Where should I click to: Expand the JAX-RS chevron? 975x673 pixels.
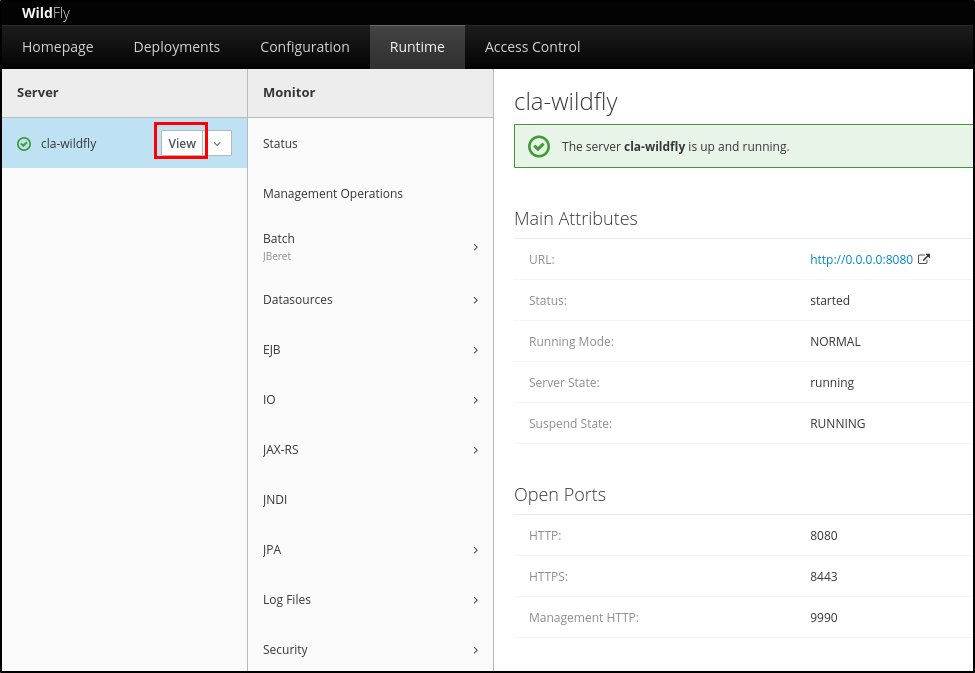click(x=476, y=450)
